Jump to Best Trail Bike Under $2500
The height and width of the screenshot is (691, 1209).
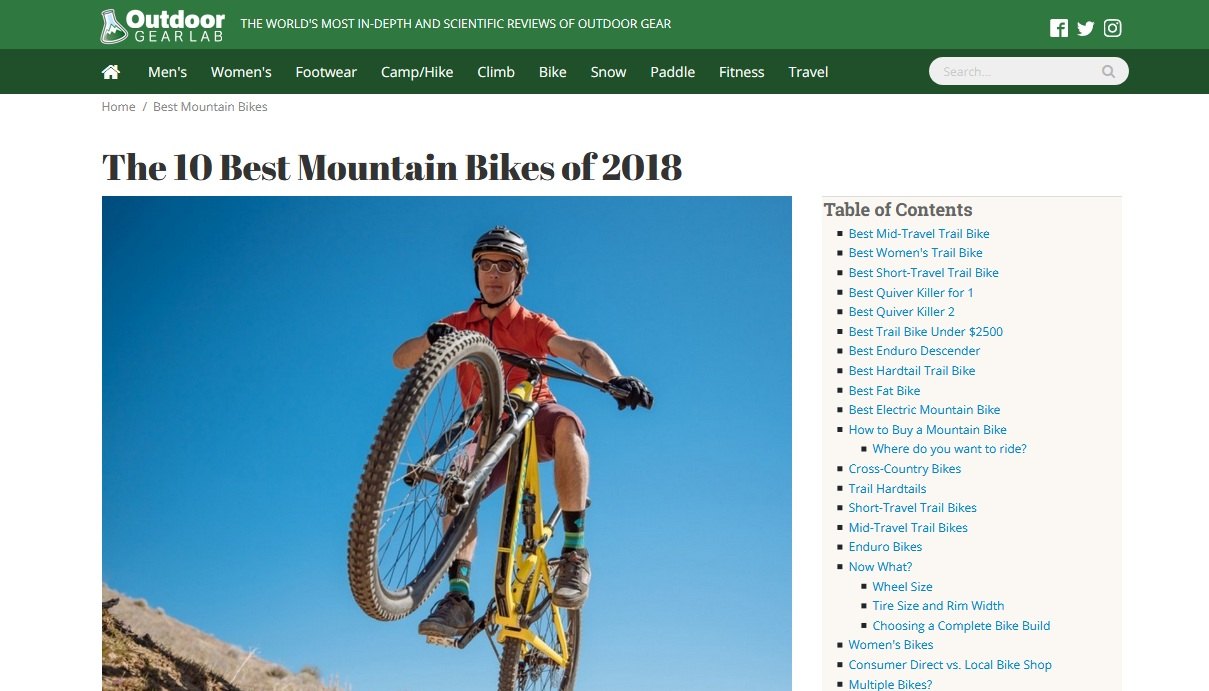[x=926, y=332]
